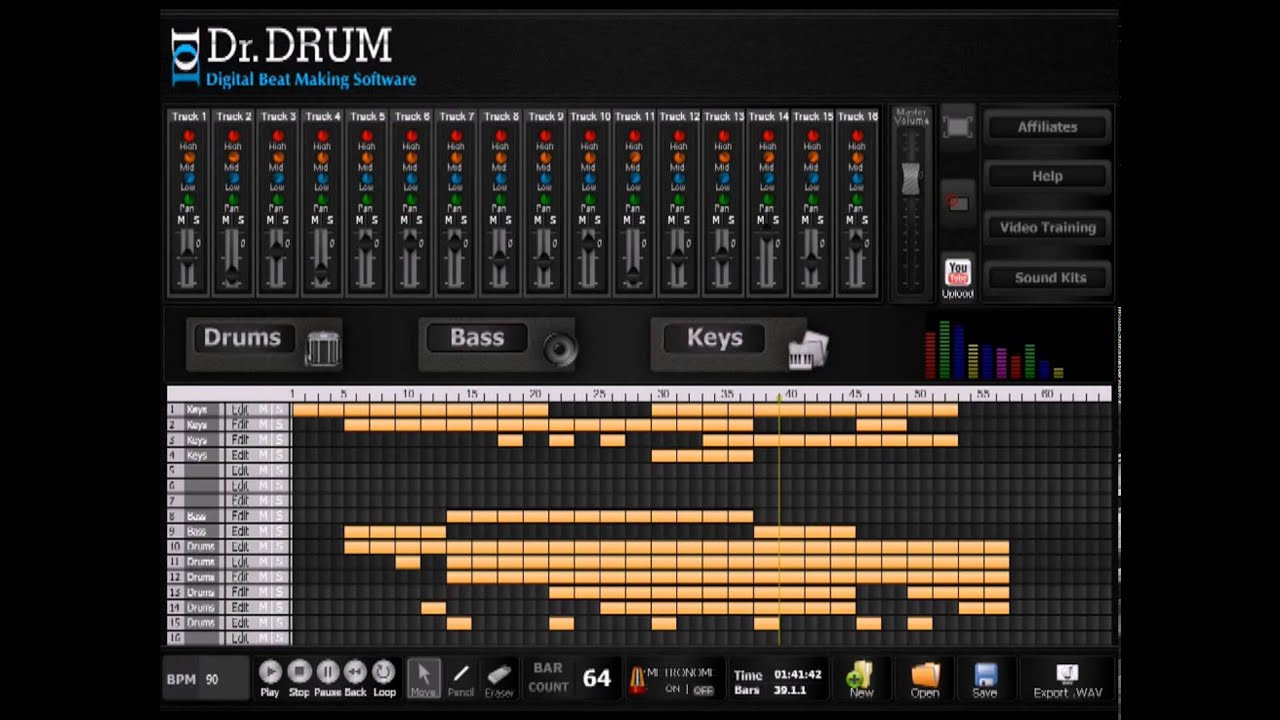Solo sequencer row 8 Bass
The width and height of the screenshot is (1280, 720).
click(280, 516)
